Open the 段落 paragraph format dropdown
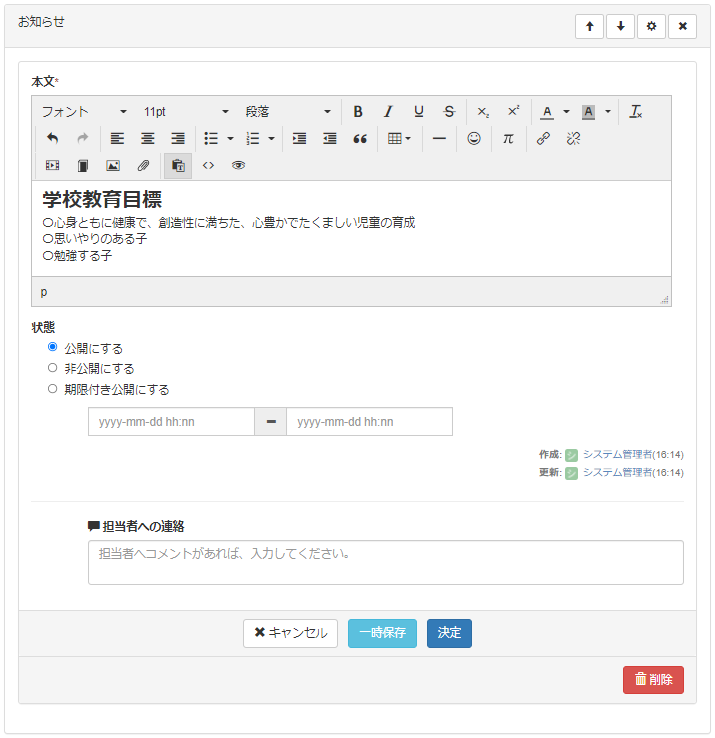This screenshot has height=738, width=715. pos(288,112)
